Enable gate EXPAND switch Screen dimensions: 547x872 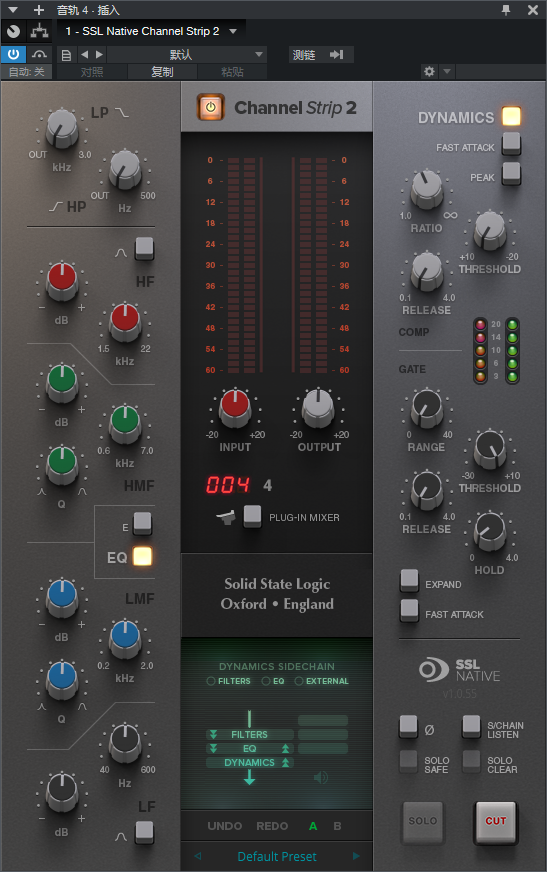pos(410,581)
